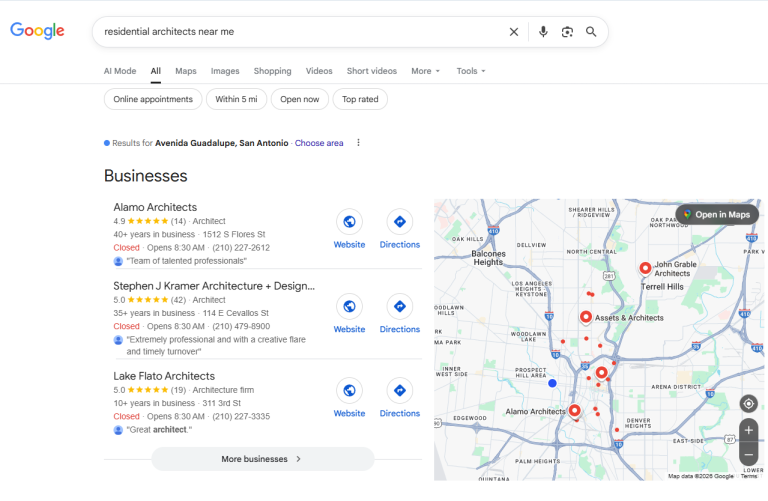
Task: Click Open in Maps button
Action: point(717,215)
